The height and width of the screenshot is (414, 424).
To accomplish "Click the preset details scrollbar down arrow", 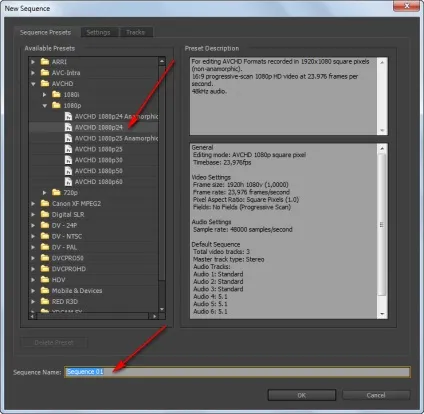I will [x=382, y=314].
